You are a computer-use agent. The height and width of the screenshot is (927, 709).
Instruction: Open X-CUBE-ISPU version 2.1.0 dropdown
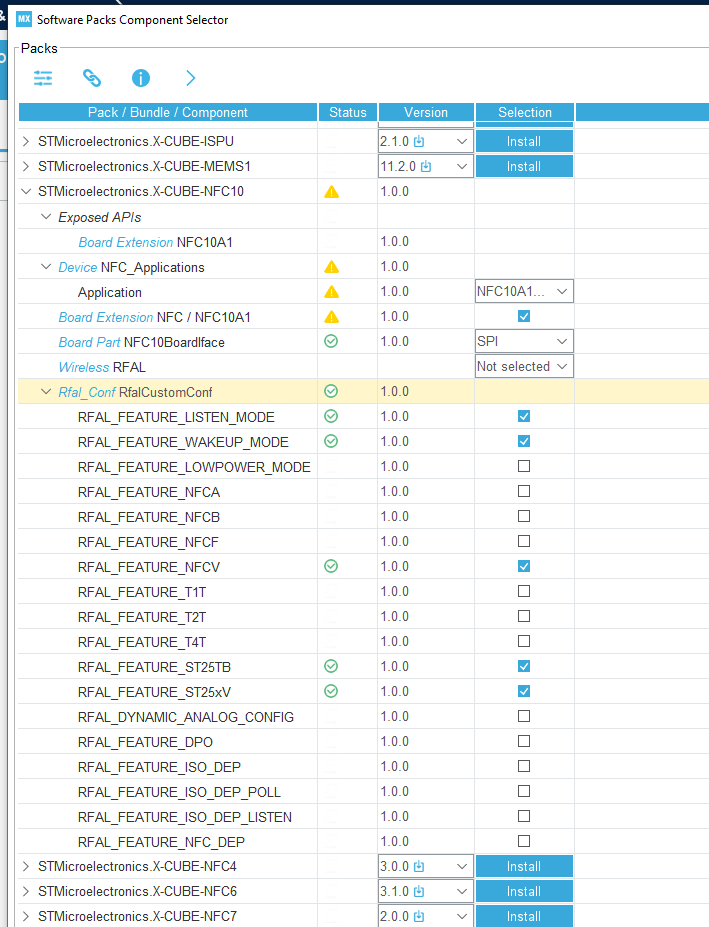coord(462,141)
